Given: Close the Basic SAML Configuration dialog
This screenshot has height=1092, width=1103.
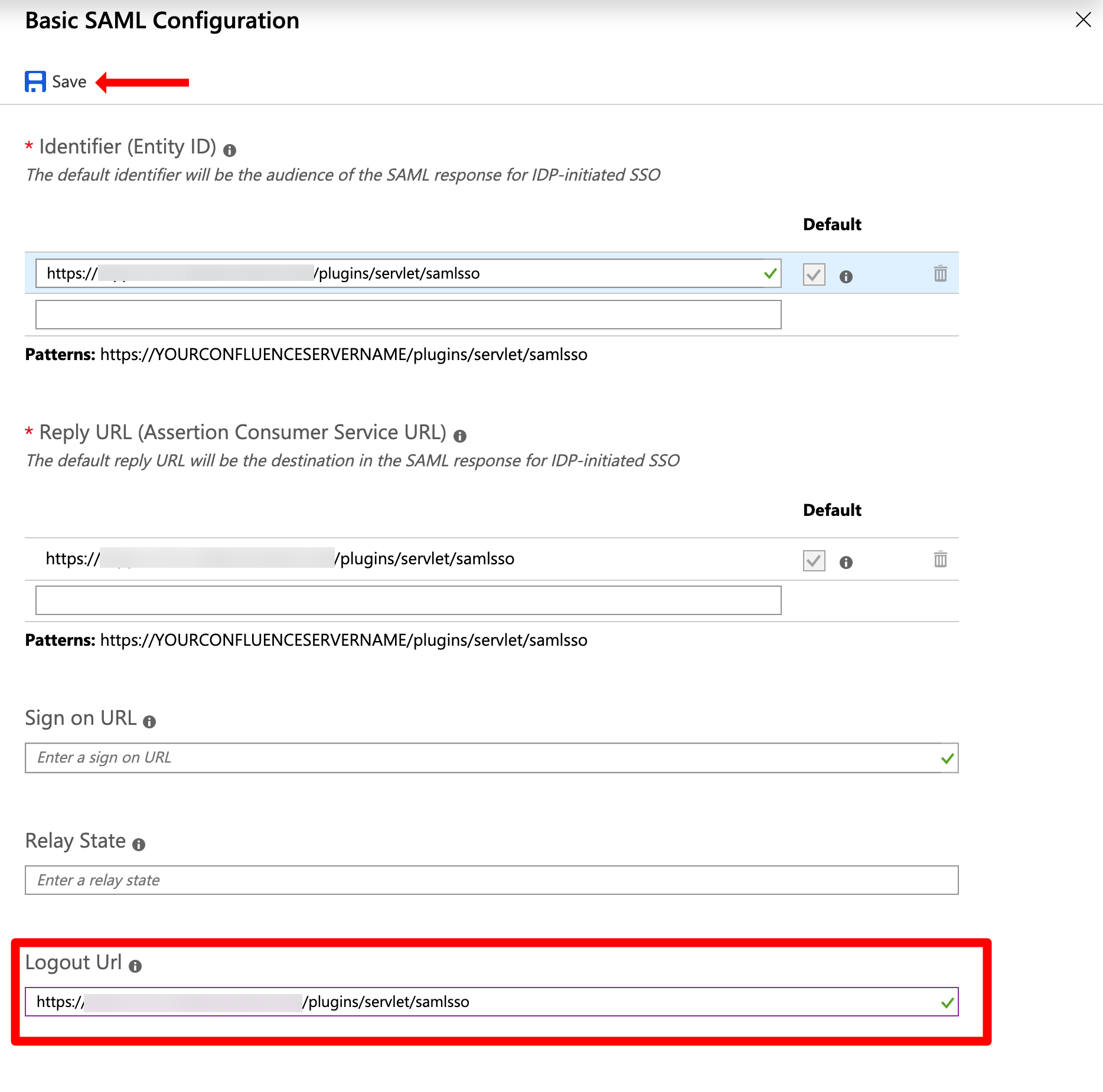Looking at the screenshot, I should pyautogui.click(x=1084, y=20).
